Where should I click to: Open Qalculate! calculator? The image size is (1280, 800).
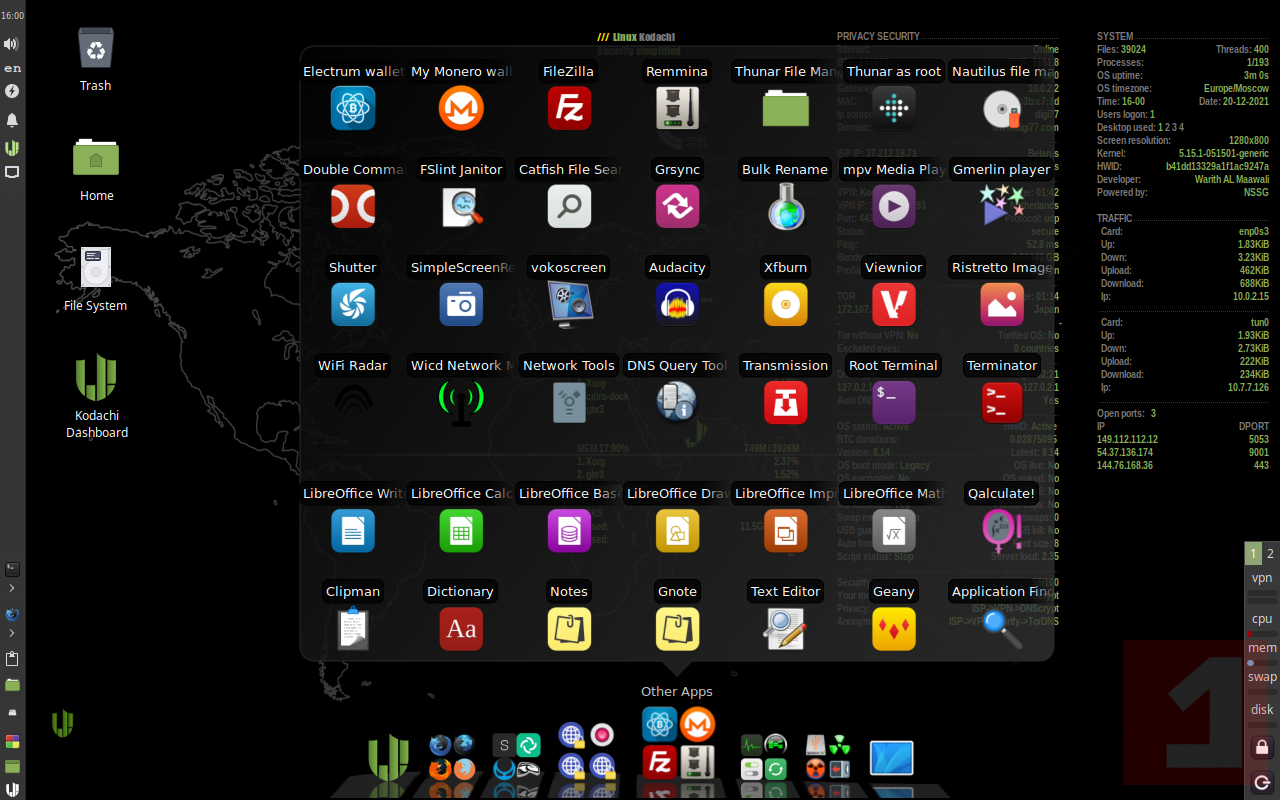(1002, 530)
